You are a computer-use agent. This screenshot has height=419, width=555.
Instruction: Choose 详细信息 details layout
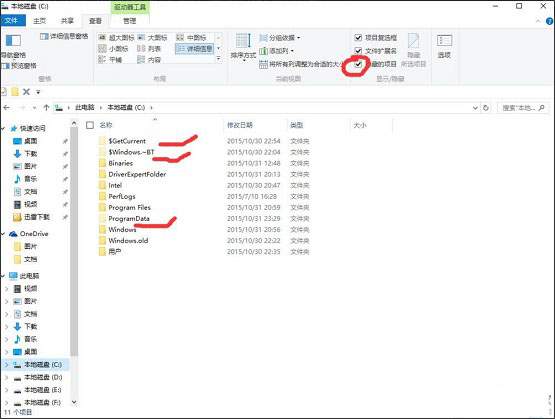194,48
